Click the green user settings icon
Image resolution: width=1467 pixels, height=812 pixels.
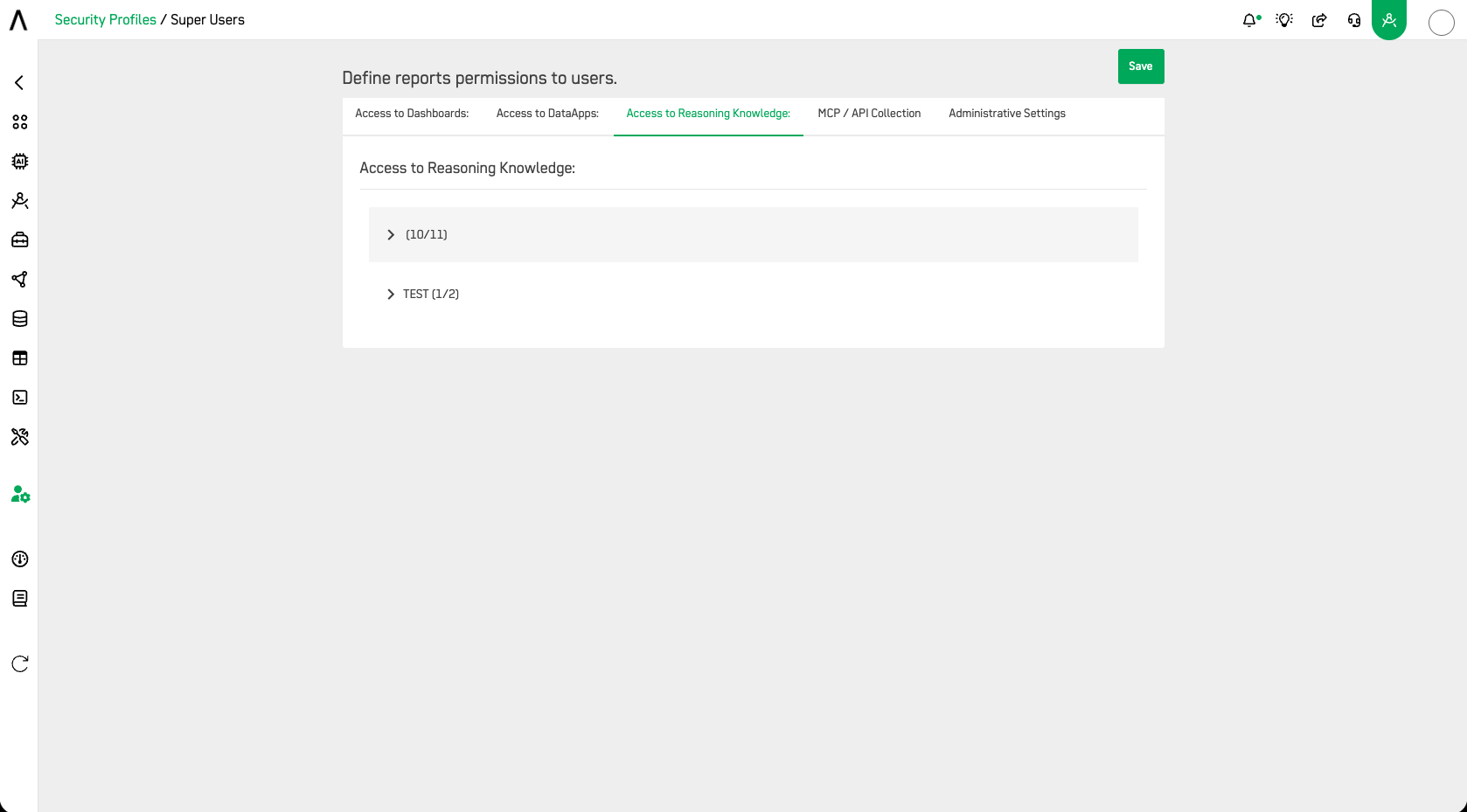pos(21,495)
